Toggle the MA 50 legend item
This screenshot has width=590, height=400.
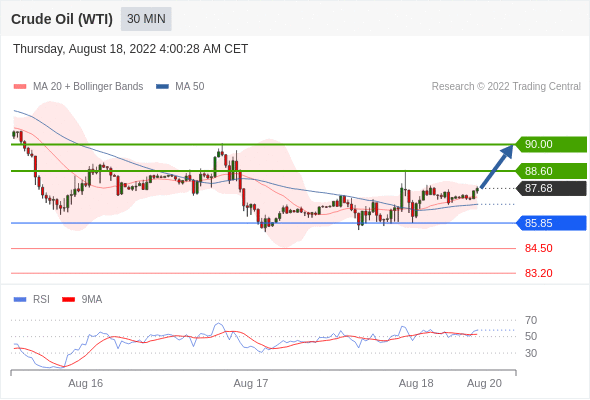coord(180,87)
